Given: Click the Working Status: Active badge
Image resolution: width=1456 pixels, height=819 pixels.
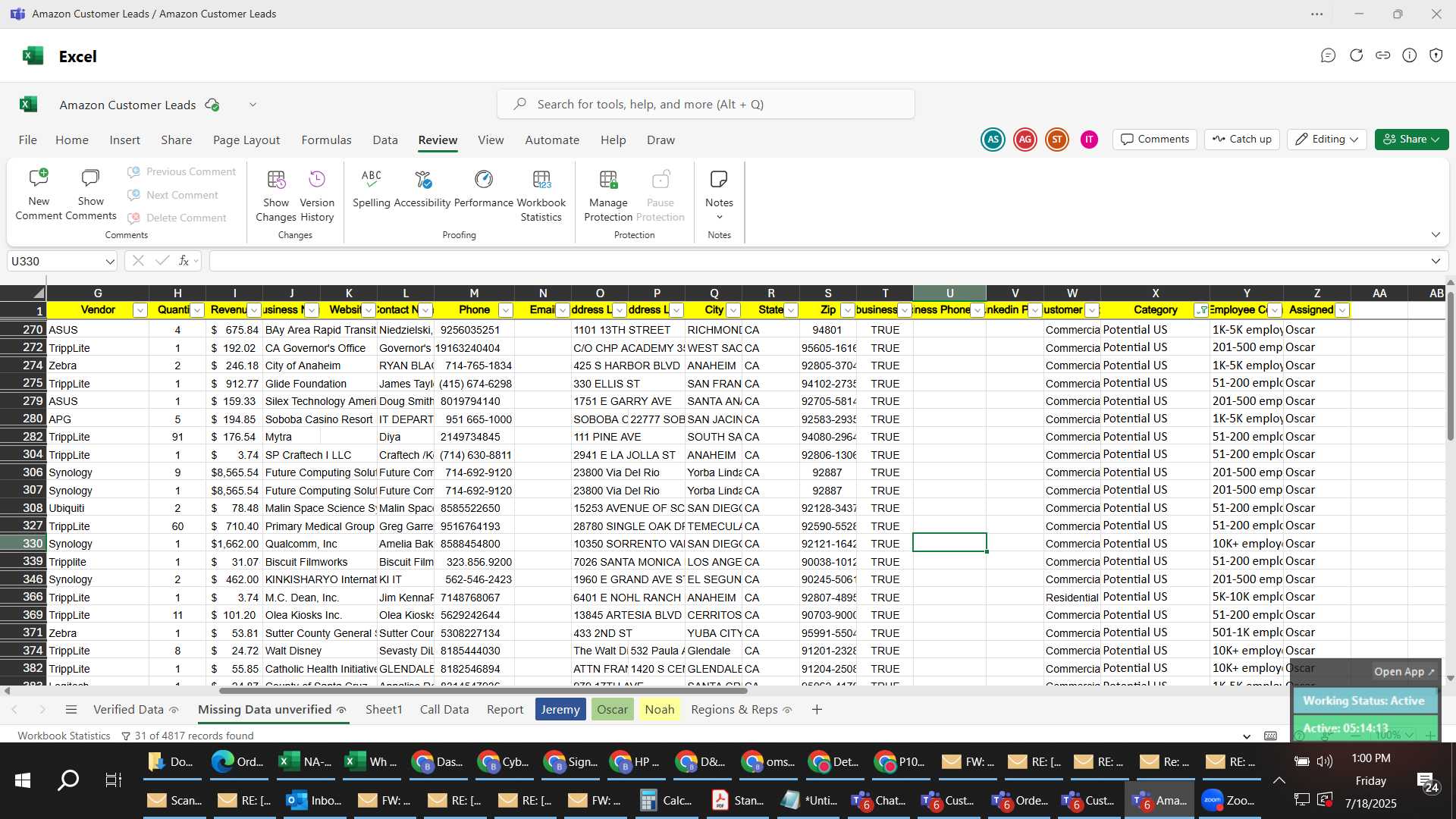Looking at the screenshot, I should tap(1364, 701).
